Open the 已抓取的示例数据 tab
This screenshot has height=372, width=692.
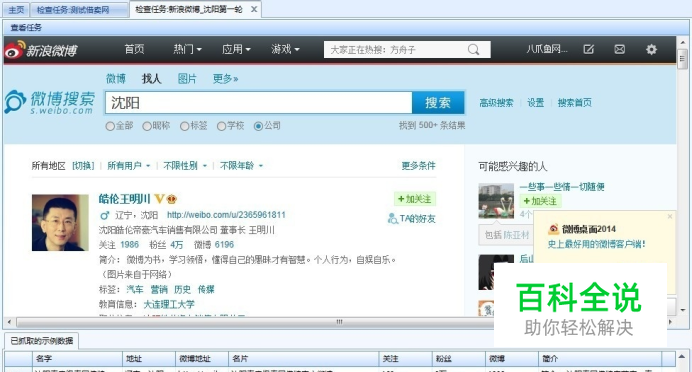(x=41, y=341)
